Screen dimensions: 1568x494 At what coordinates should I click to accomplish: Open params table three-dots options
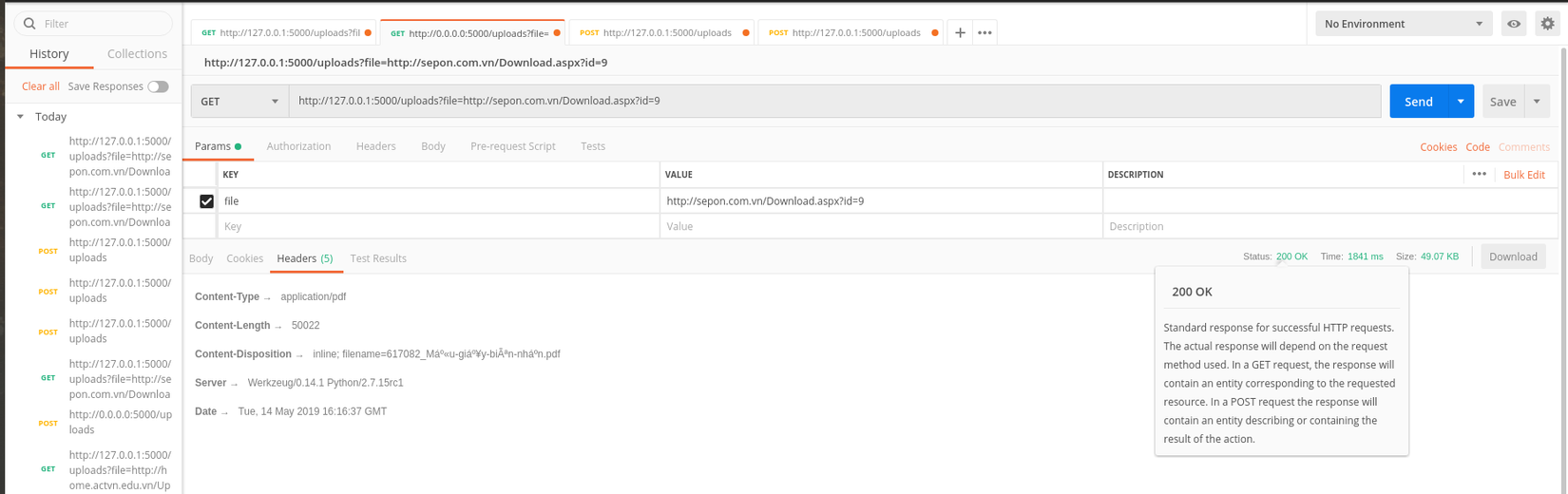[x=1479, y=174]
